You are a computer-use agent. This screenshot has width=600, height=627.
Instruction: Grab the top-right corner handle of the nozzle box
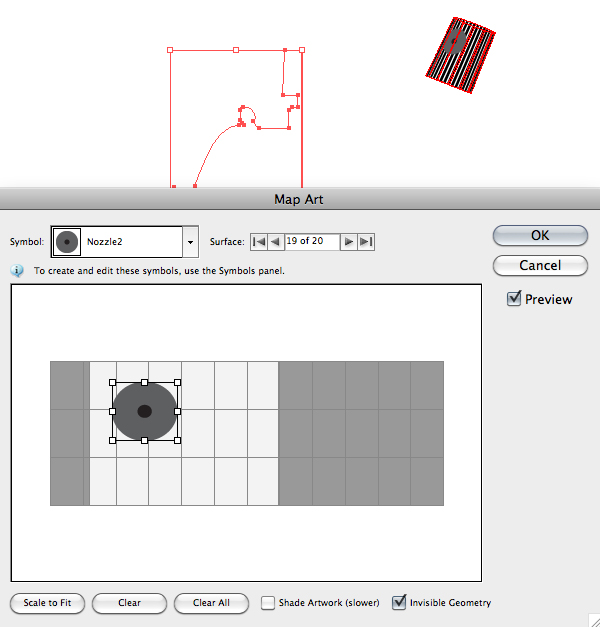tap(178, 382)
